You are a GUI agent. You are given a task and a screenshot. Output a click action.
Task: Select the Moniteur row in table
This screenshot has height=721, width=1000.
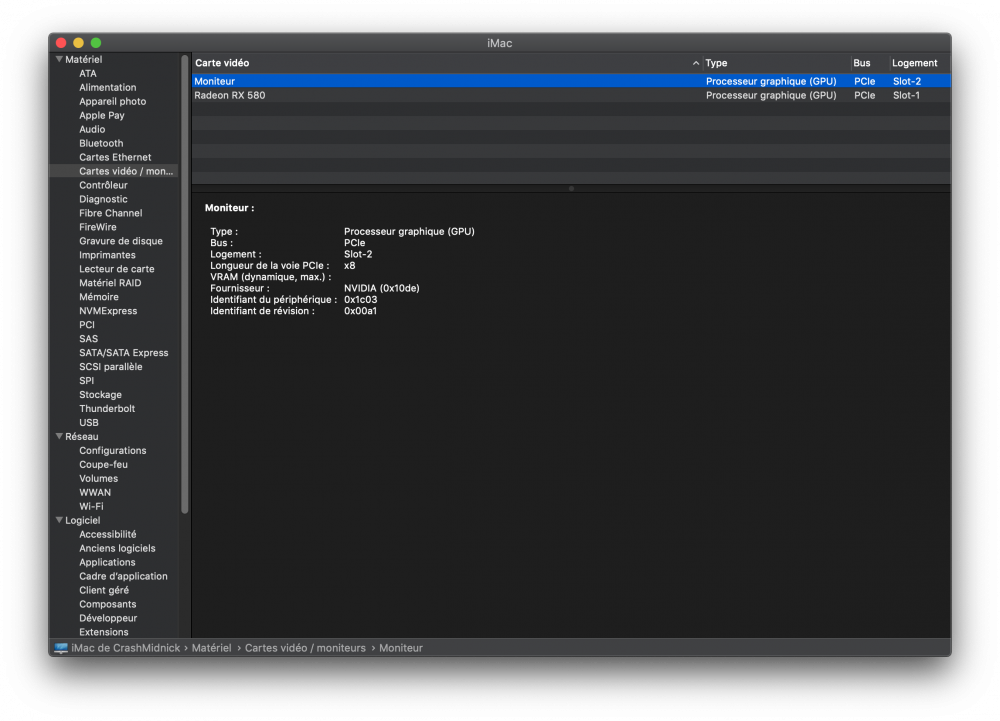pyautogui.click(x=571, y=81)
